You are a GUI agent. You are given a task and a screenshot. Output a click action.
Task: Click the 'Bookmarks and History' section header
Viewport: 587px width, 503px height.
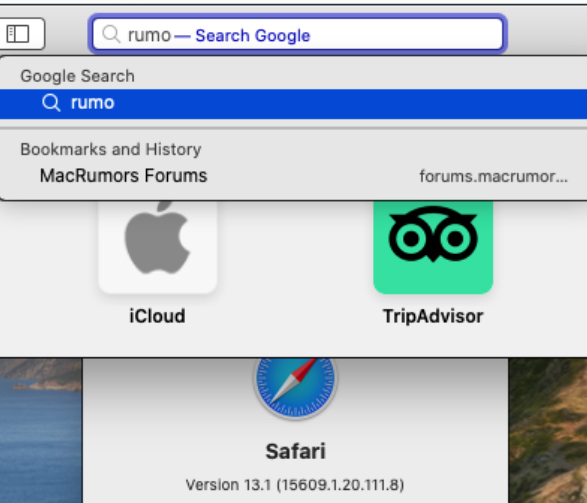click(x=111, y=149)
